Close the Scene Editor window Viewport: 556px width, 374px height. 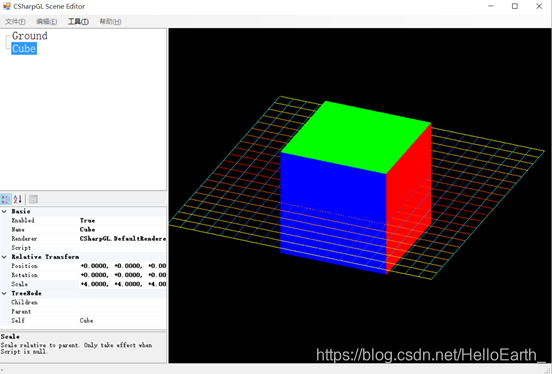[539, 6]
